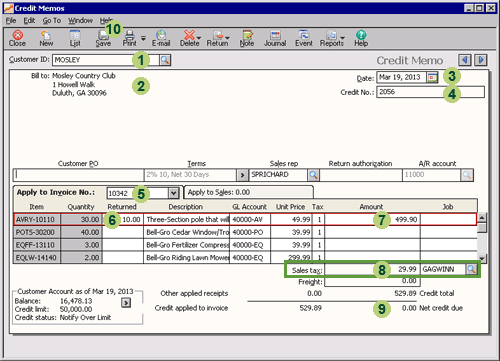Go to next credit memo arrow
The height and width of the screenshot is (361, 500).
coord(481,60)
